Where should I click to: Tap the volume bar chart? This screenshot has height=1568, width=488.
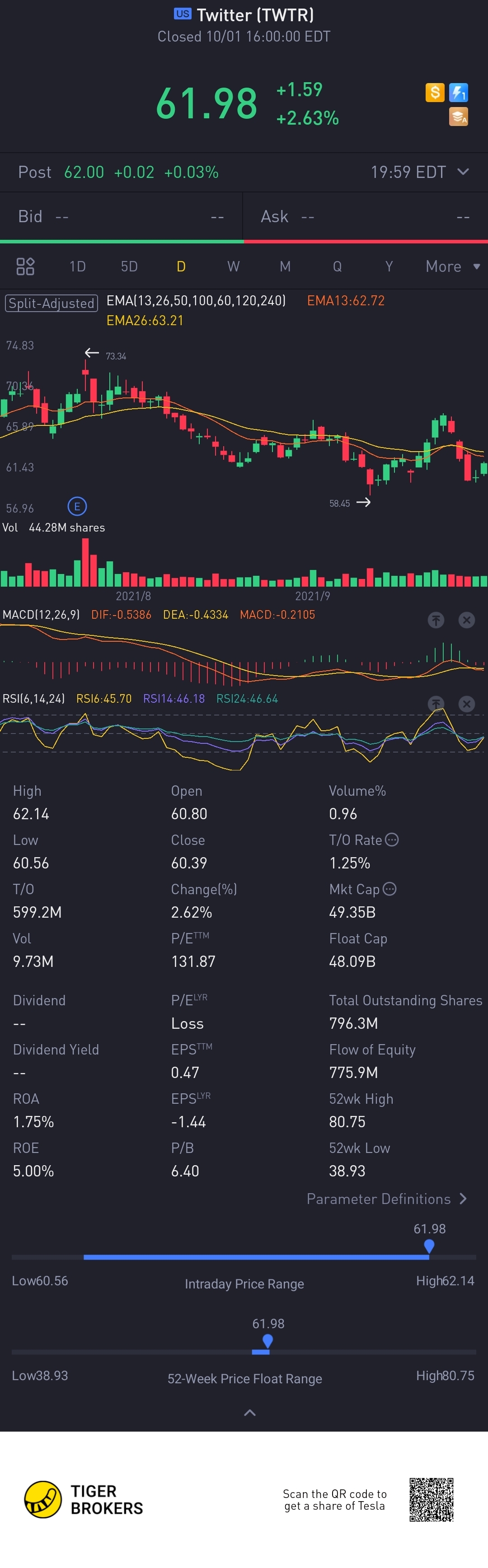[244, 562]
